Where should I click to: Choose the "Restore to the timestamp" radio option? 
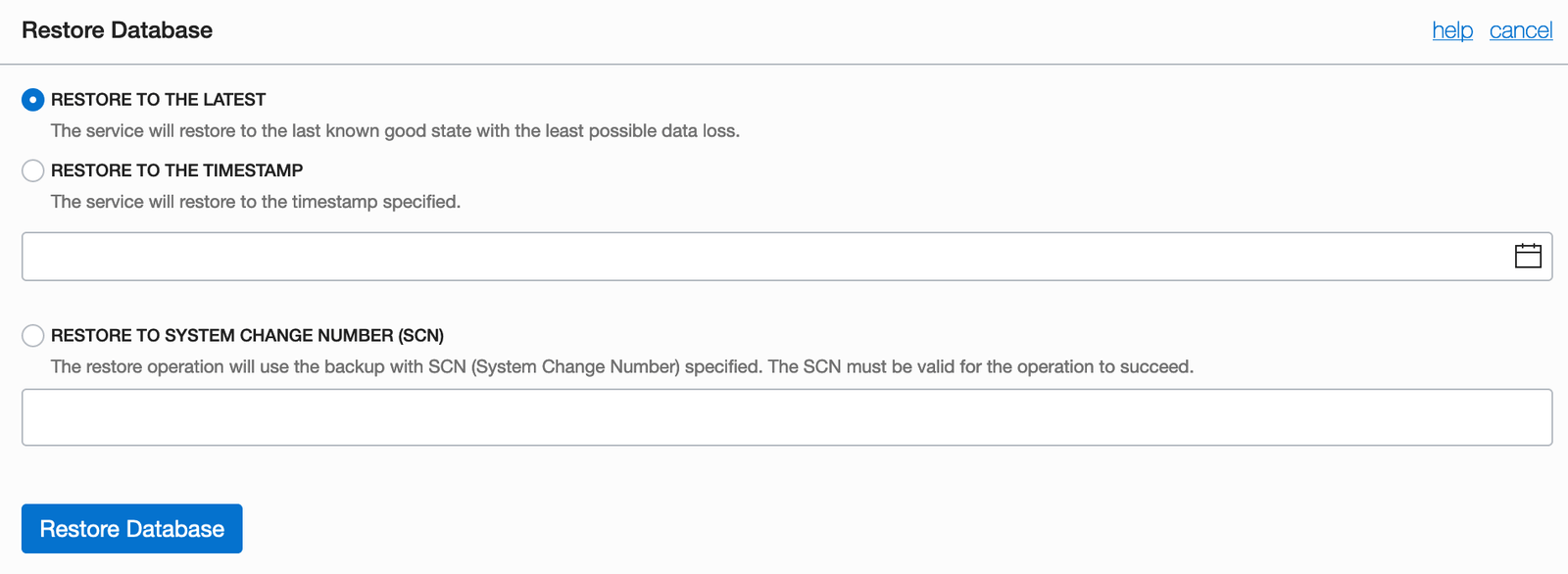coord(33,170)
